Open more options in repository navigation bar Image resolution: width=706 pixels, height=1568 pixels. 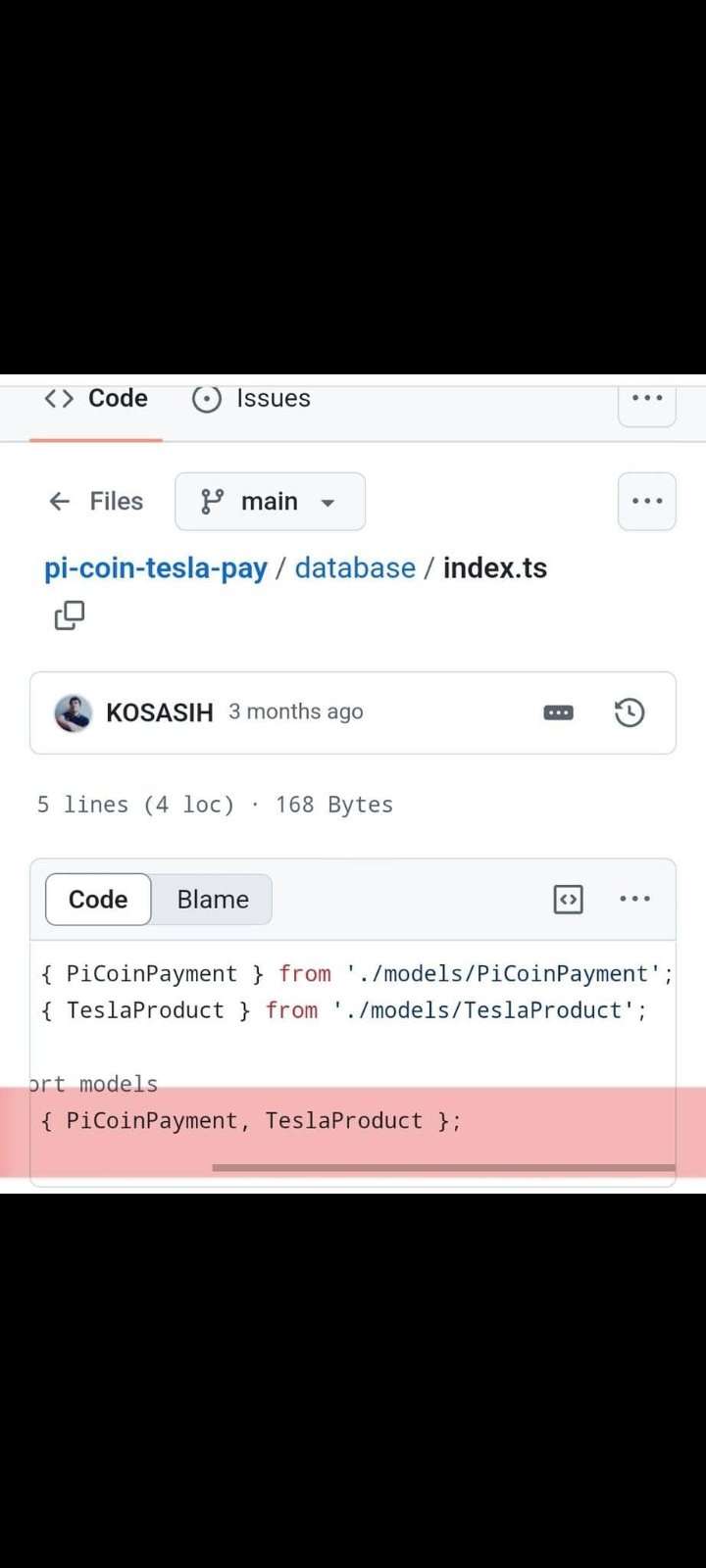[x=647, y=399]
